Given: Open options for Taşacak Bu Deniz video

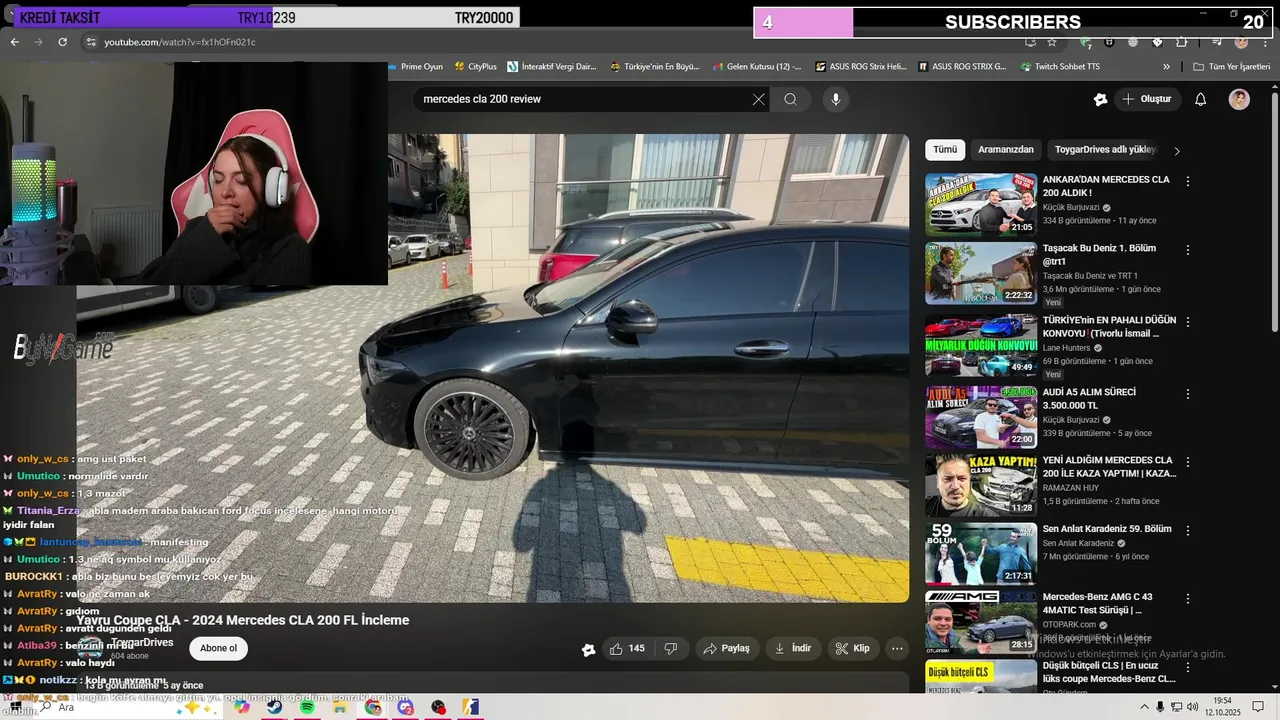Looking at the screenshot, I should click(x=1188, y=250).
